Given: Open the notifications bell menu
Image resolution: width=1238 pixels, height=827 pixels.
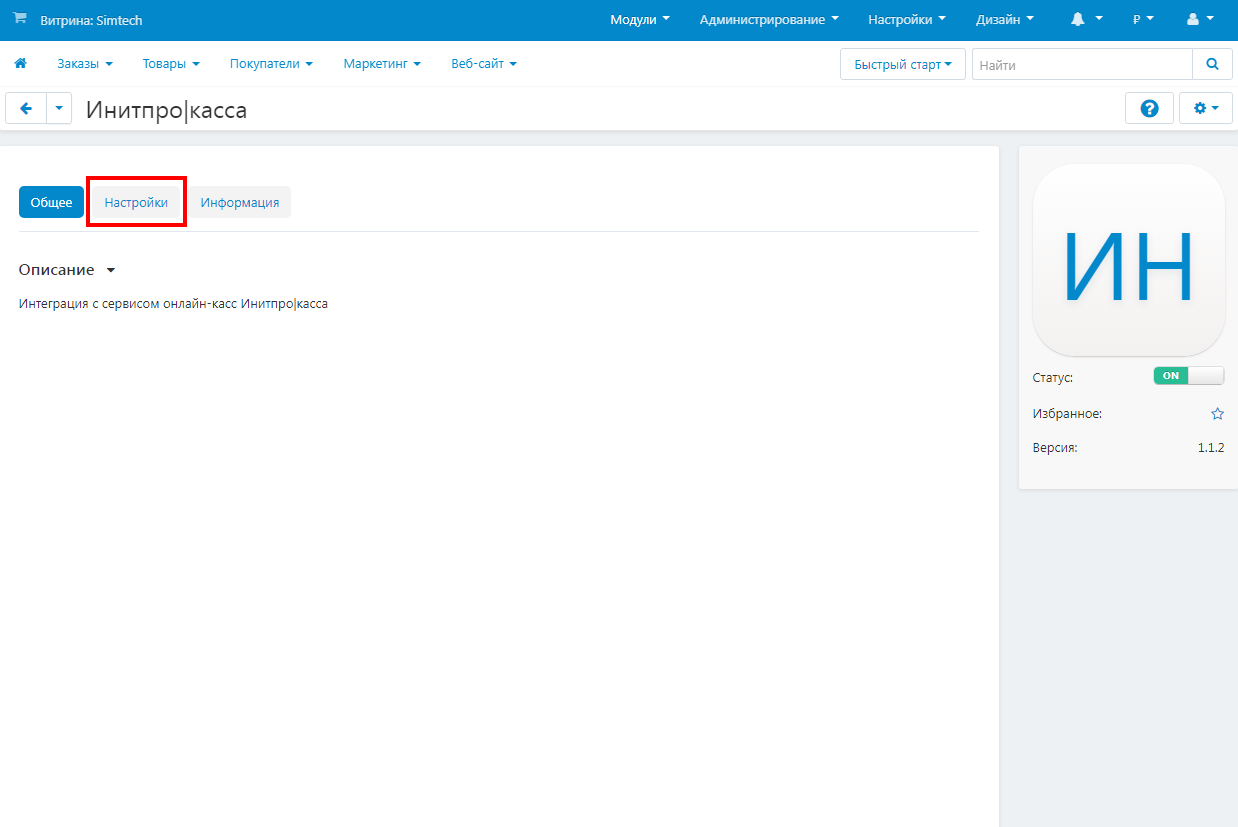Looking at the screenshot, I should (1087, 19).
